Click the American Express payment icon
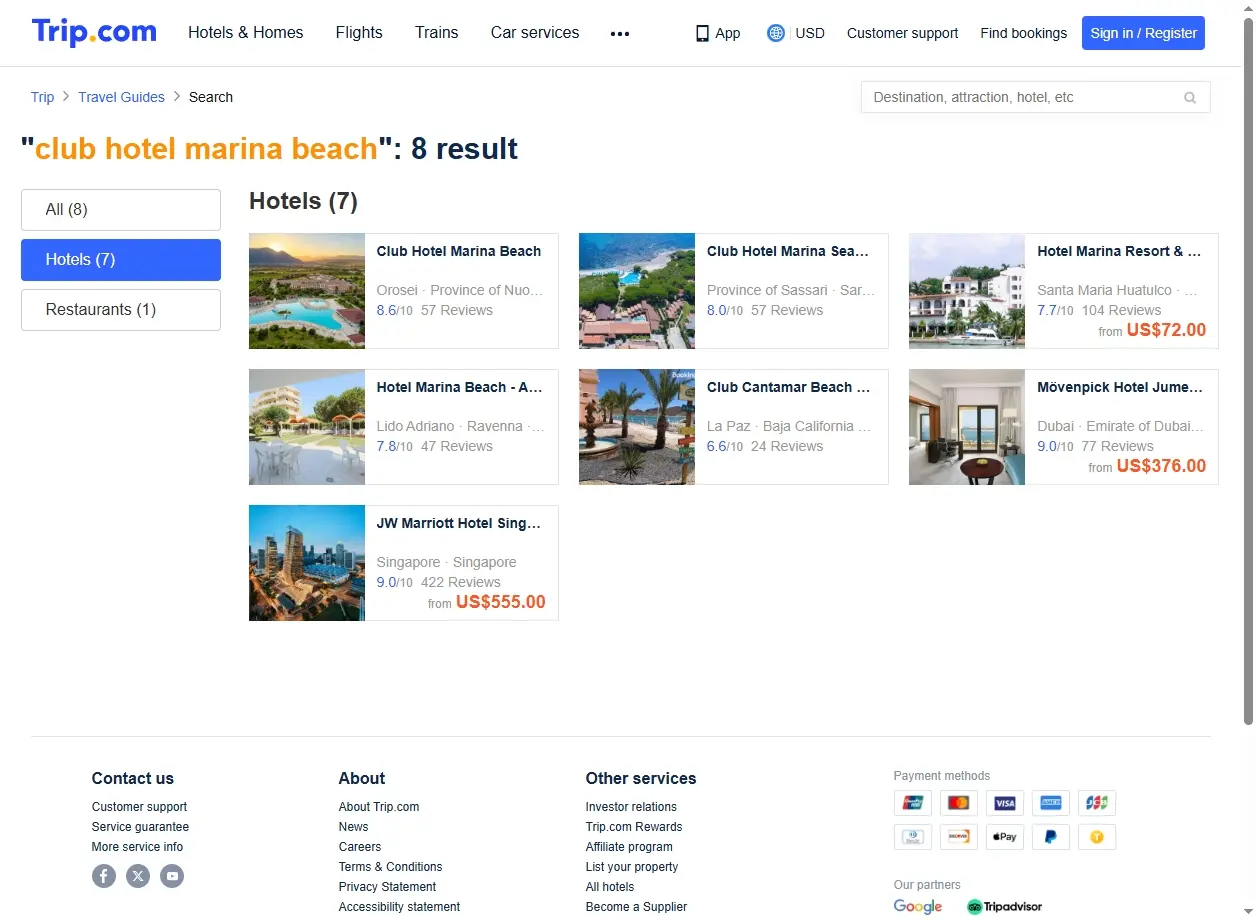Image resolution: width=1256 pixels, height=921 pixels. click(1051, 803)
